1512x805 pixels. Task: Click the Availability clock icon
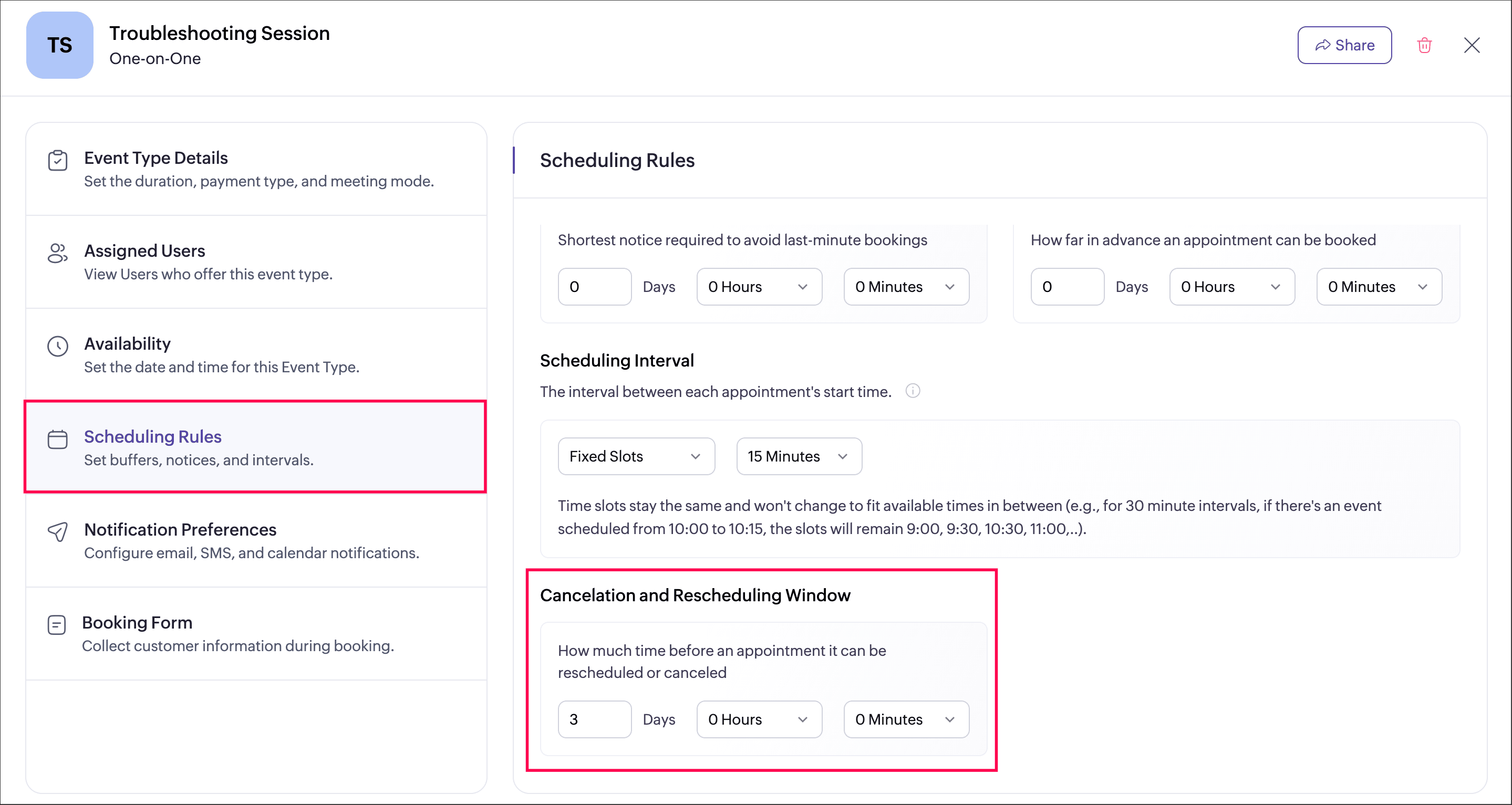click(x=57, y=346)
